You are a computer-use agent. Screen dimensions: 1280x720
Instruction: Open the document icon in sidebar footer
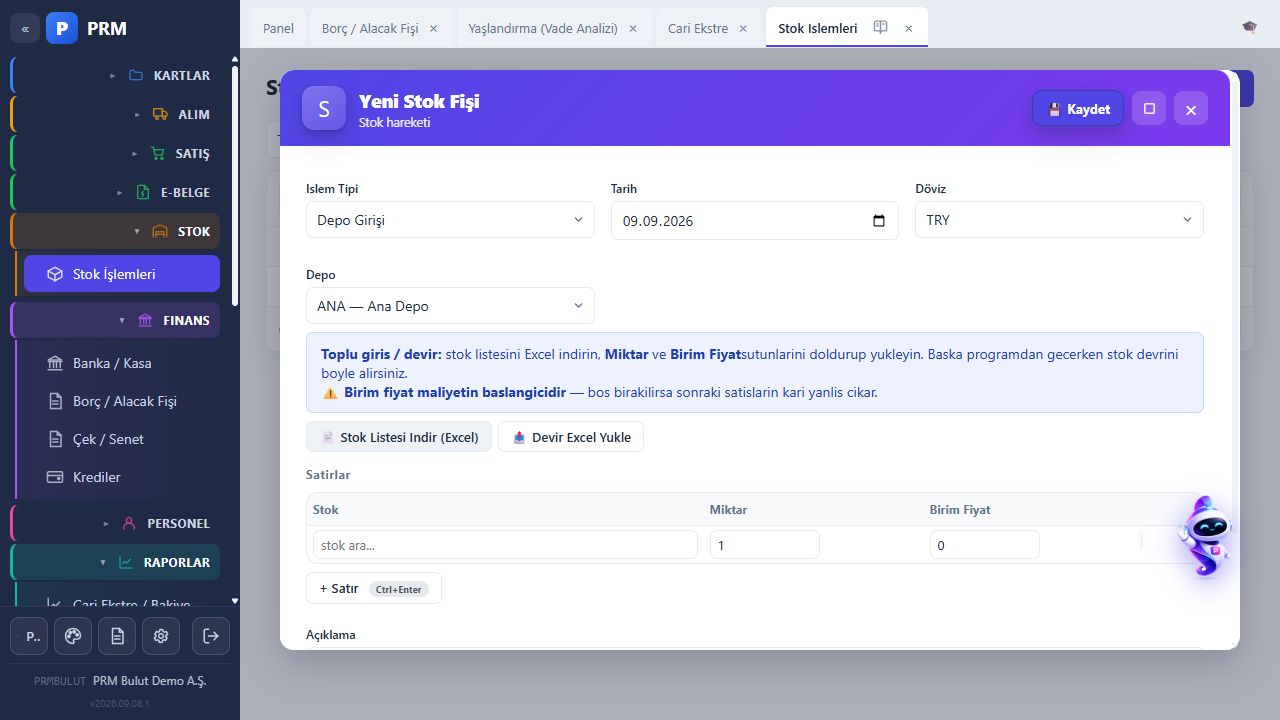[x=118, y=636]
